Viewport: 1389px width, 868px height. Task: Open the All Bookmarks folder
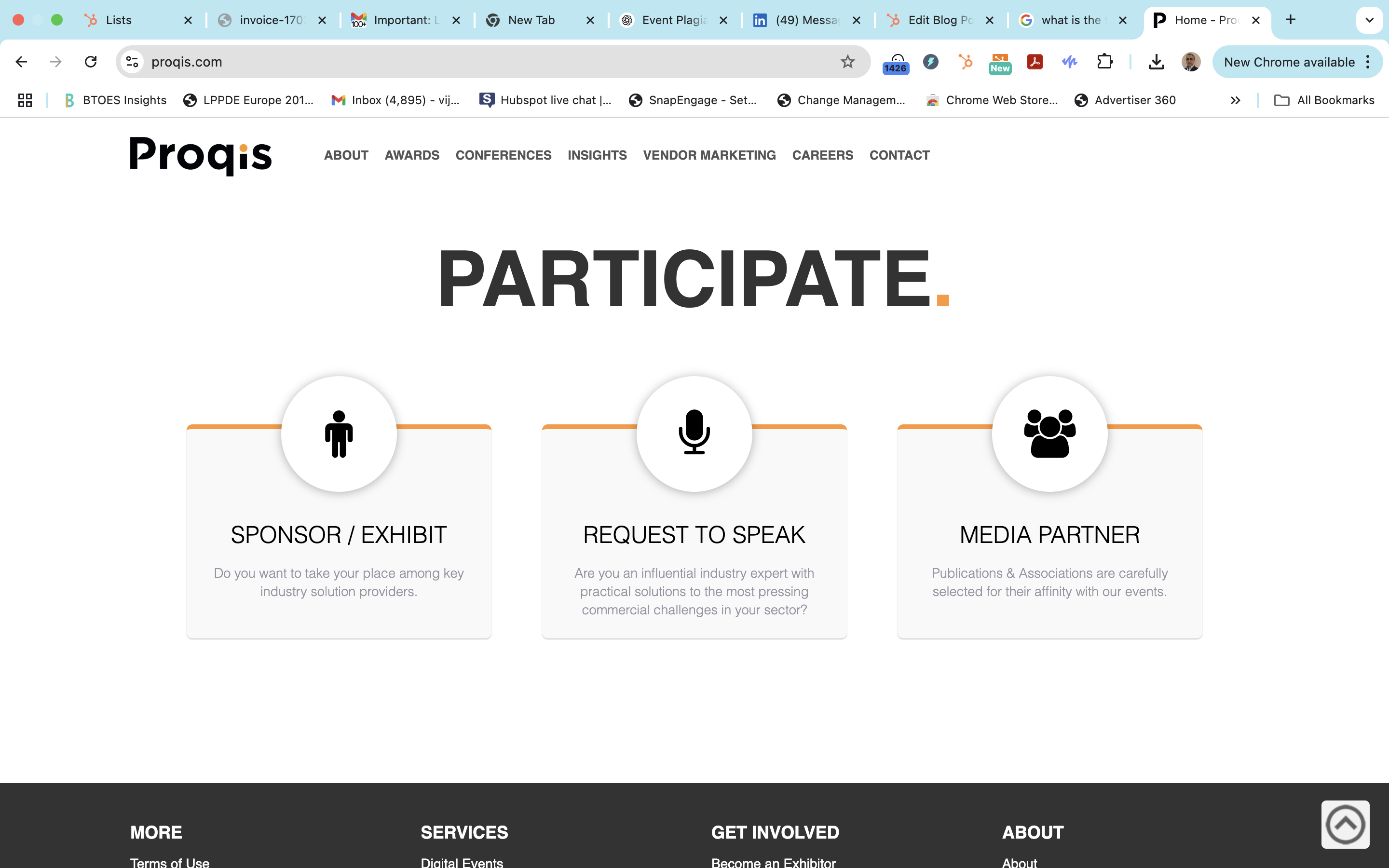[1324, 100]
